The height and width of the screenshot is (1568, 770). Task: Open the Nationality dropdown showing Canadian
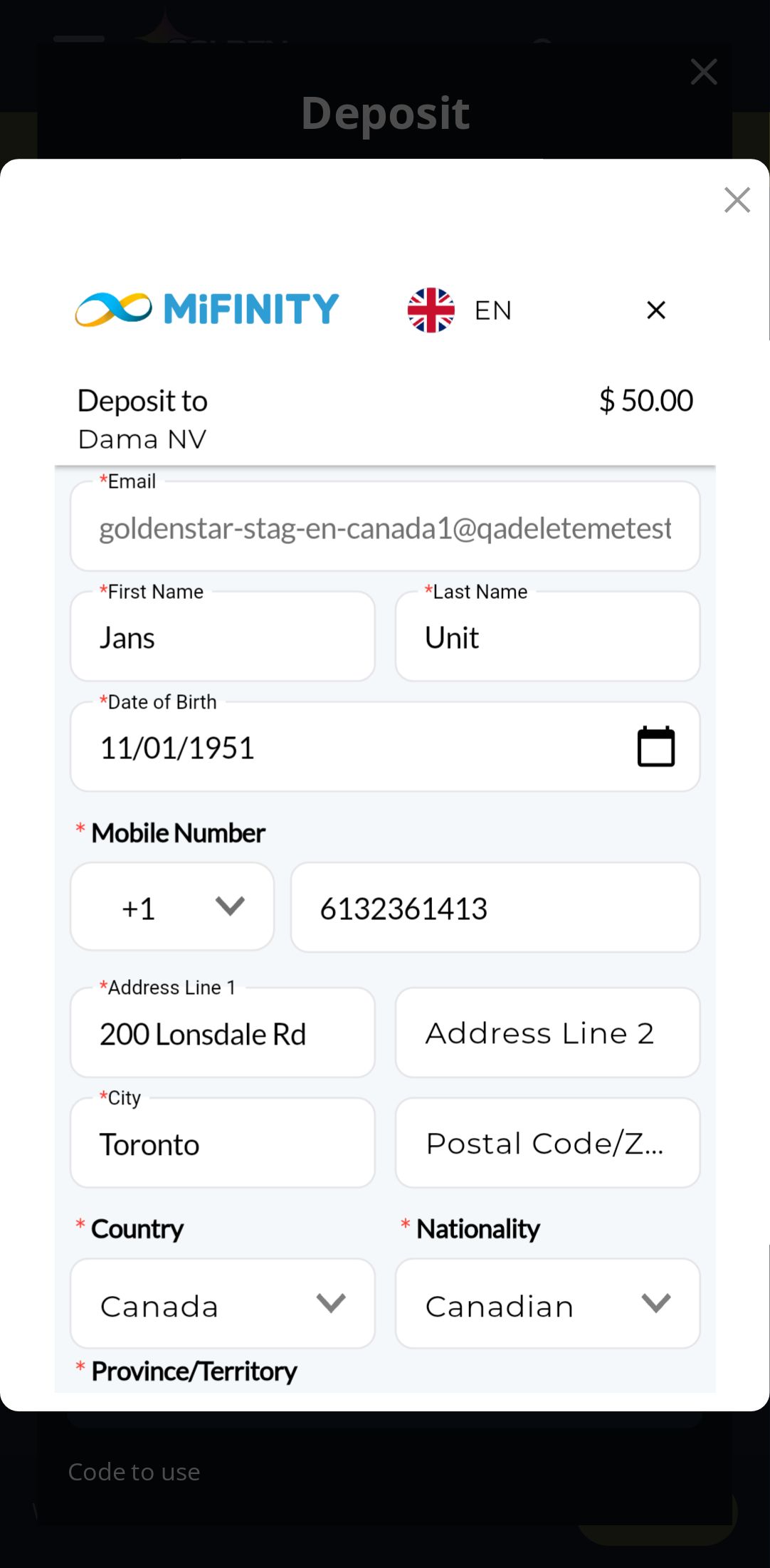tap(547, 1304)
